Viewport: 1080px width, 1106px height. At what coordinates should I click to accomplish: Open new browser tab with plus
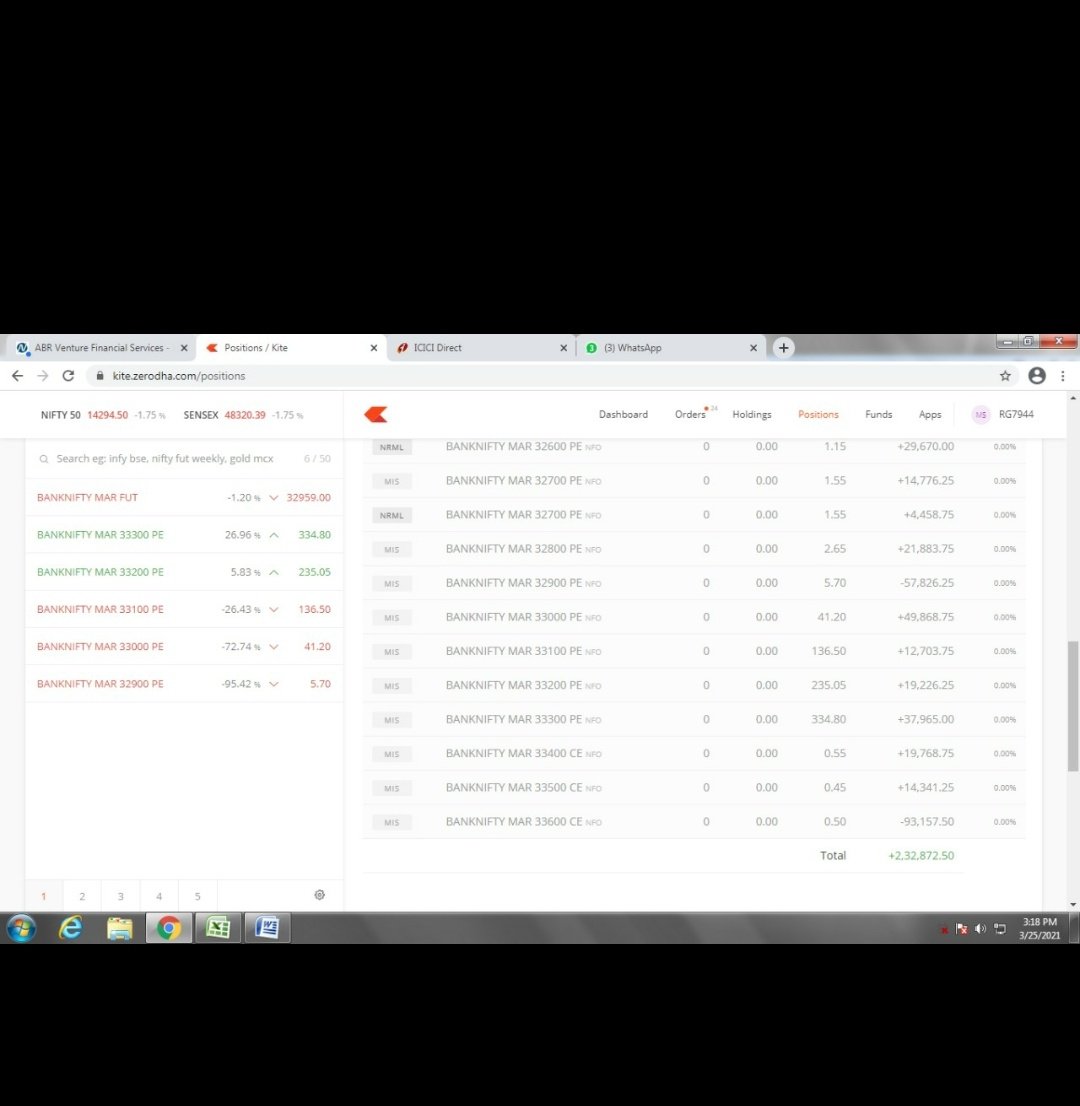pos(784,348)
